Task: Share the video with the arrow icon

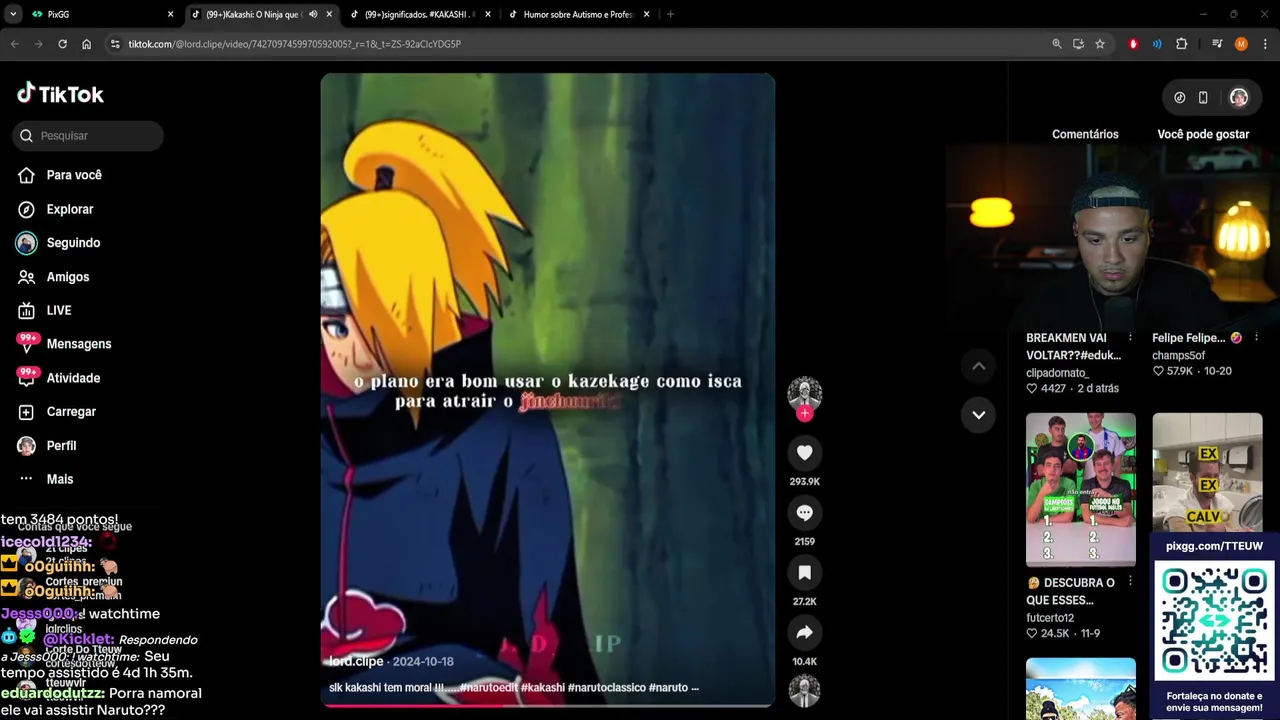Action: coord(804,633)
